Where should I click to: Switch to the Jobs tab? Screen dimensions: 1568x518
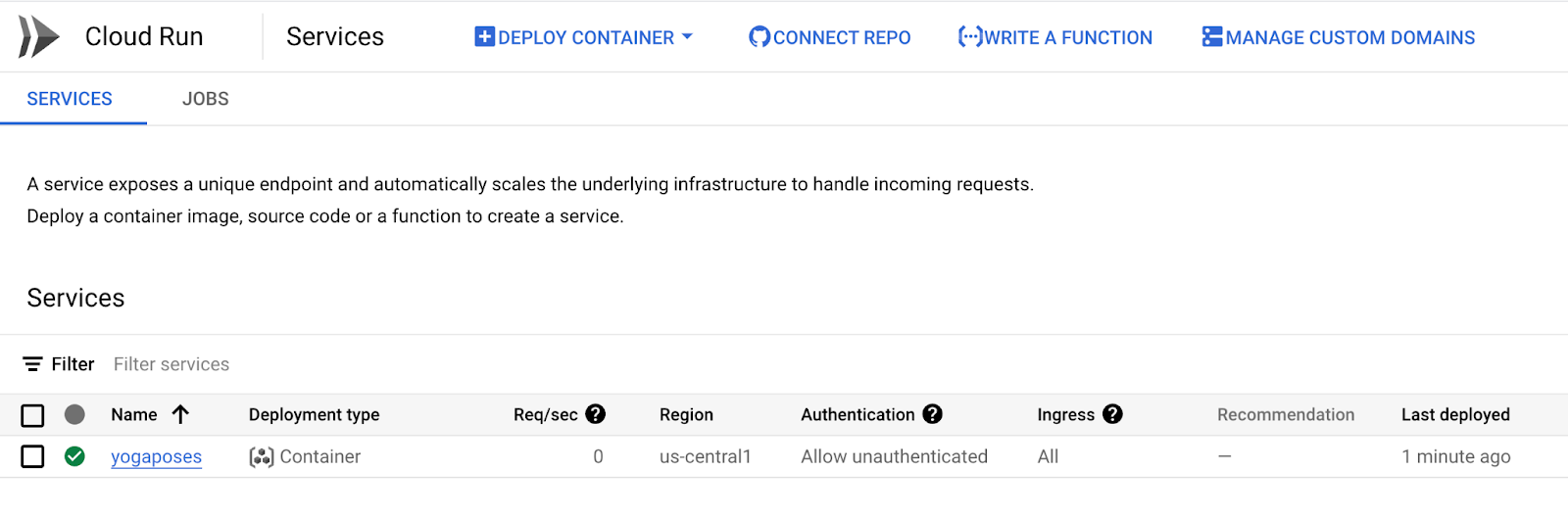205,99
